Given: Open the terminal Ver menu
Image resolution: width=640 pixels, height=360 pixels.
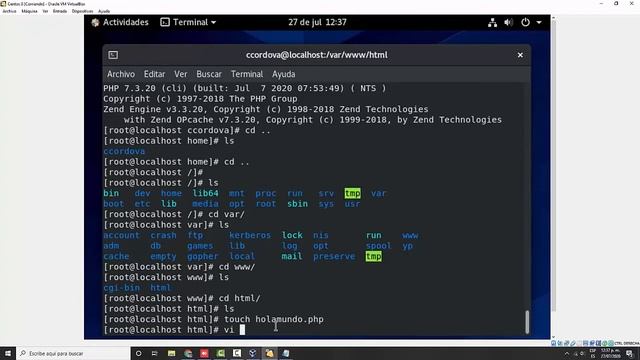Looking at the screenshot, I should 180,74.
